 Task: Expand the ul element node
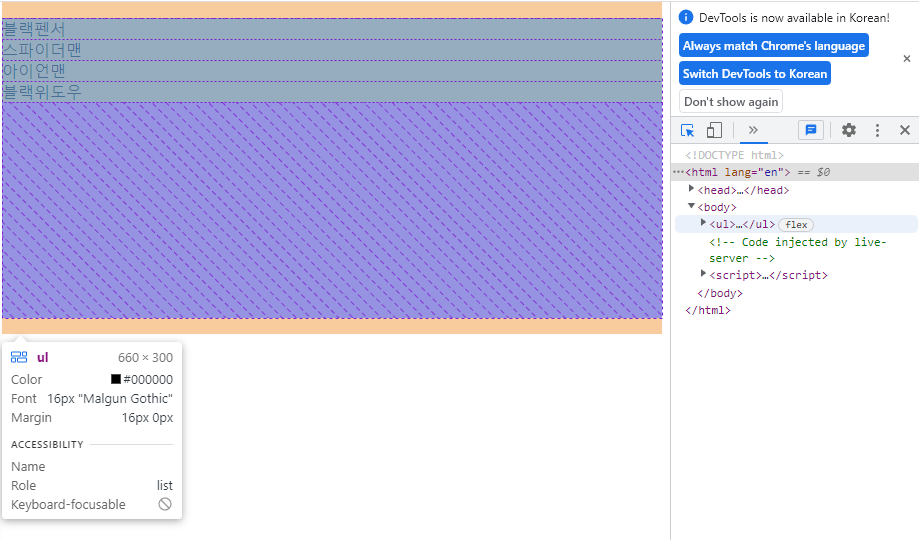point(703,223)
